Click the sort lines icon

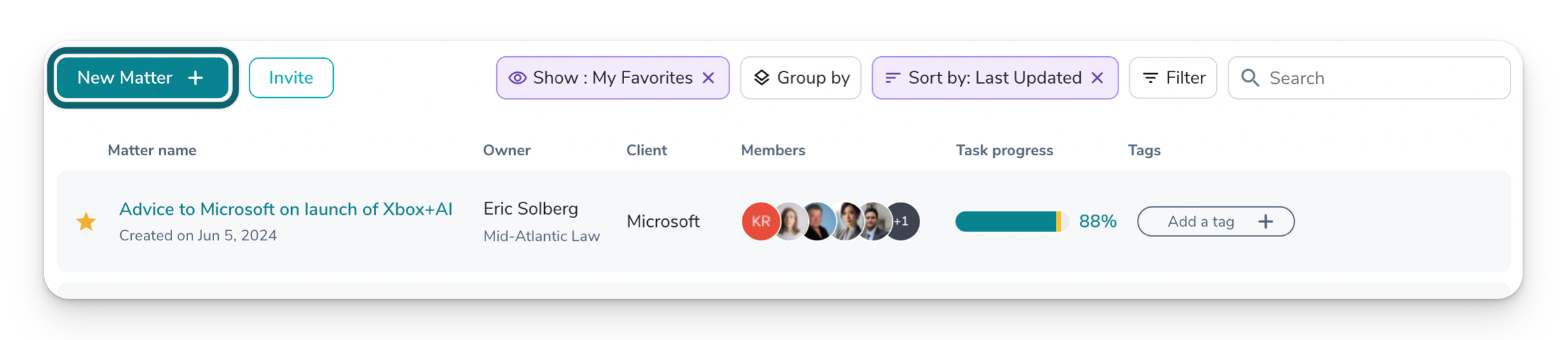pos(893,78)
